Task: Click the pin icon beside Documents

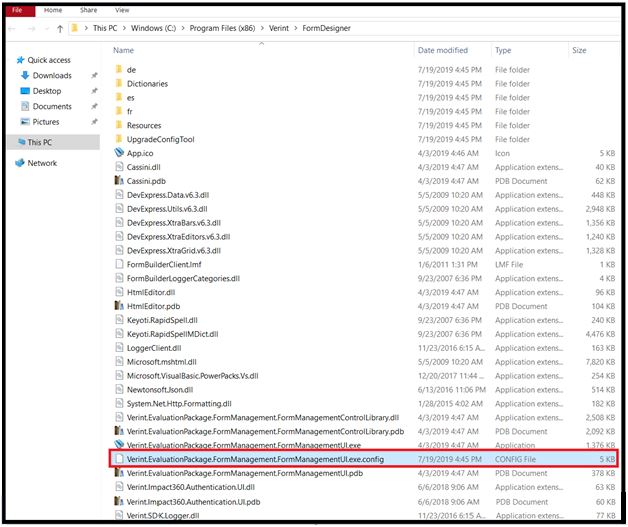Action: click(94, 106)
